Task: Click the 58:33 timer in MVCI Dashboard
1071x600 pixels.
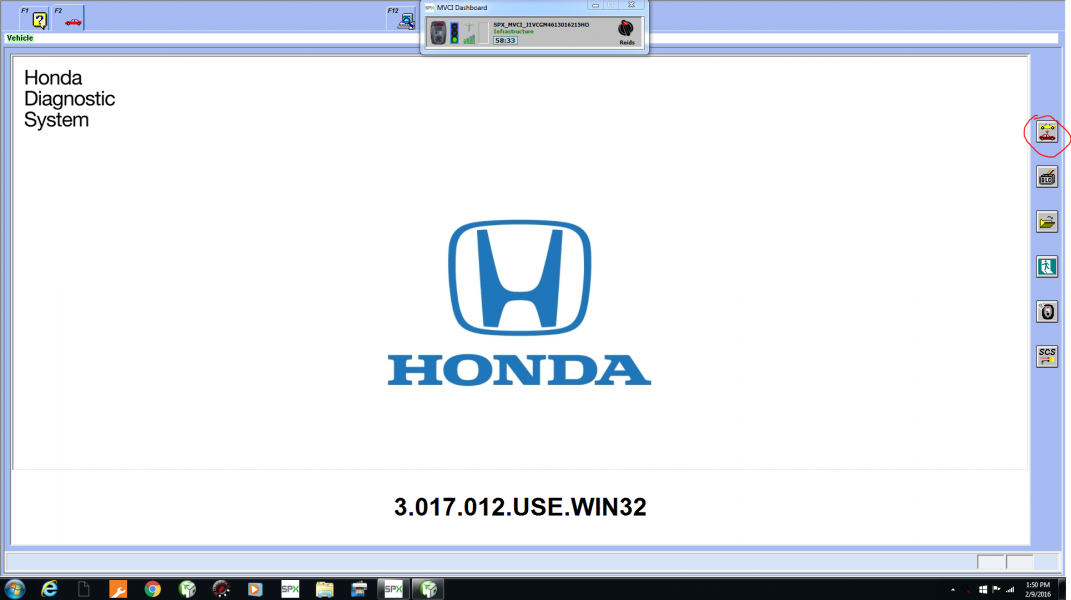Action: point(505,40)
